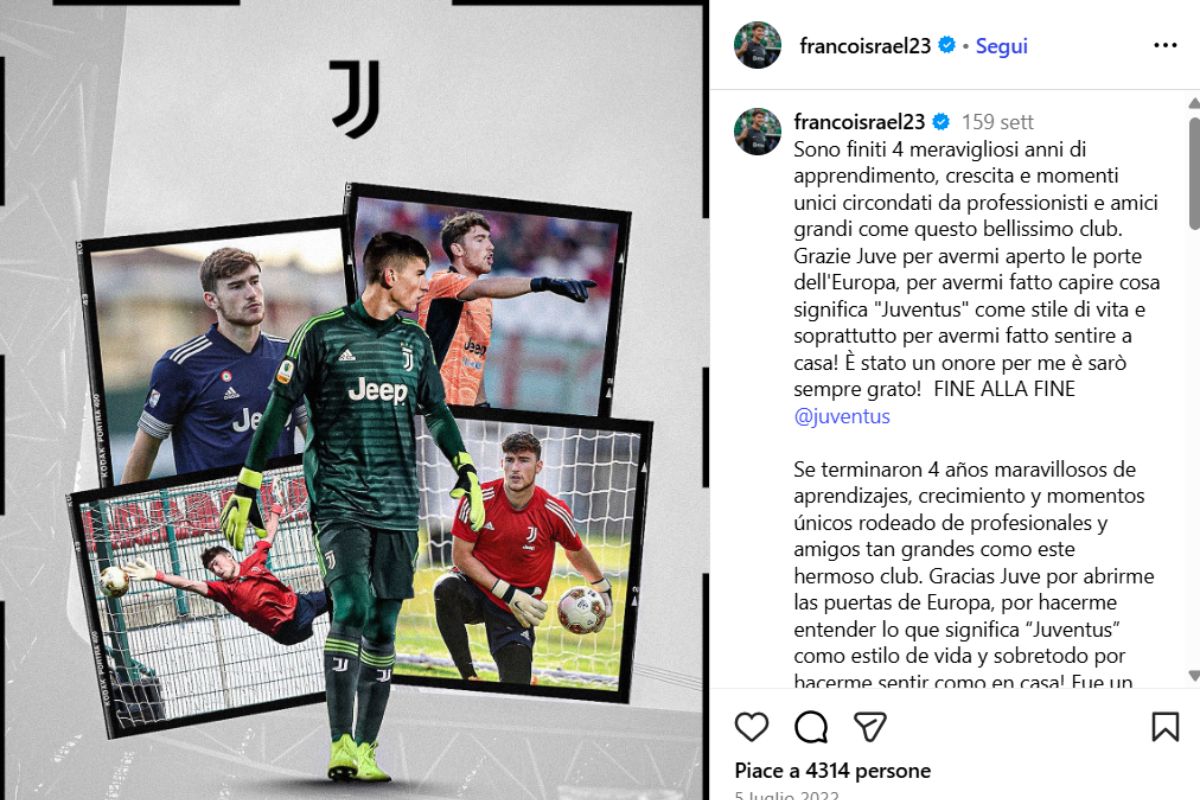Open comments with the speech bubble icon
The width and height of the screenshot is (1200, 800).
[x=811, y=726]
